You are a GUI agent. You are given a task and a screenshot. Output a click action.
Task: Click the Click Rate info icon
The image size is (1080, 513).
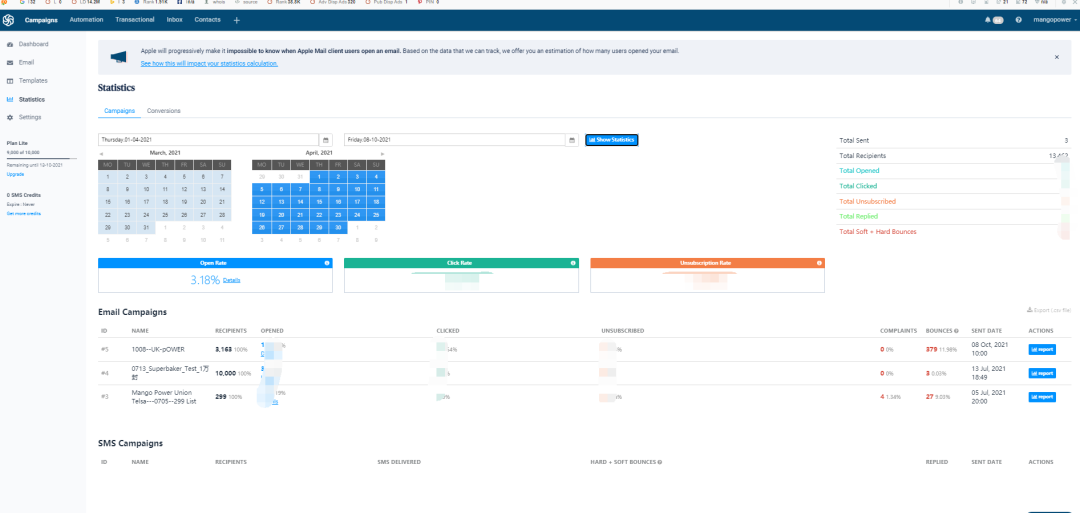click(x=573, y=263)
